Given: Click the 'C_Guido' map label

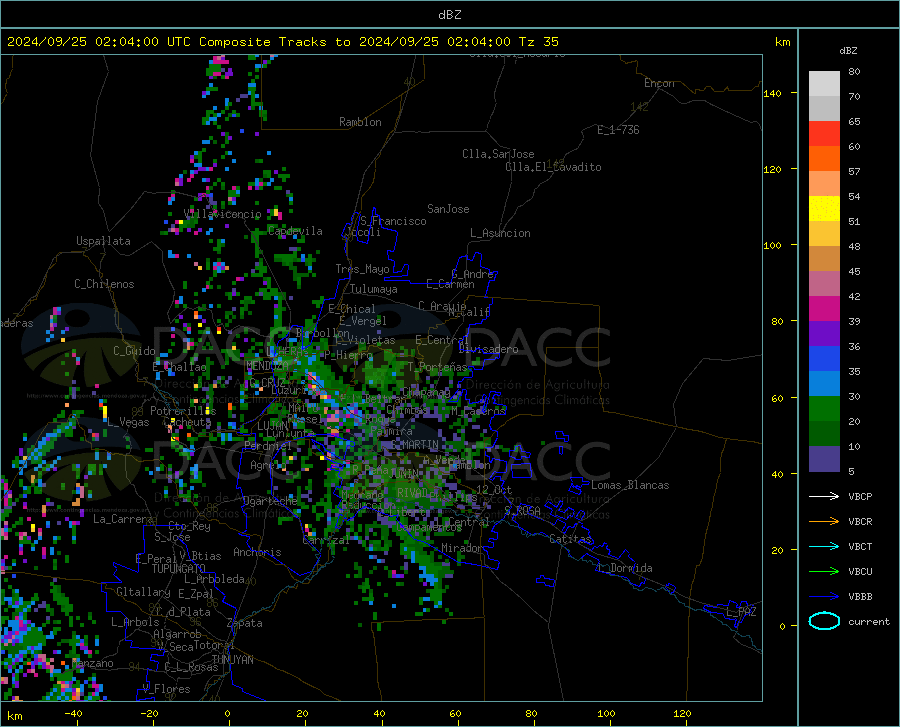Looking at the screenshot, I should pos(134,351).
